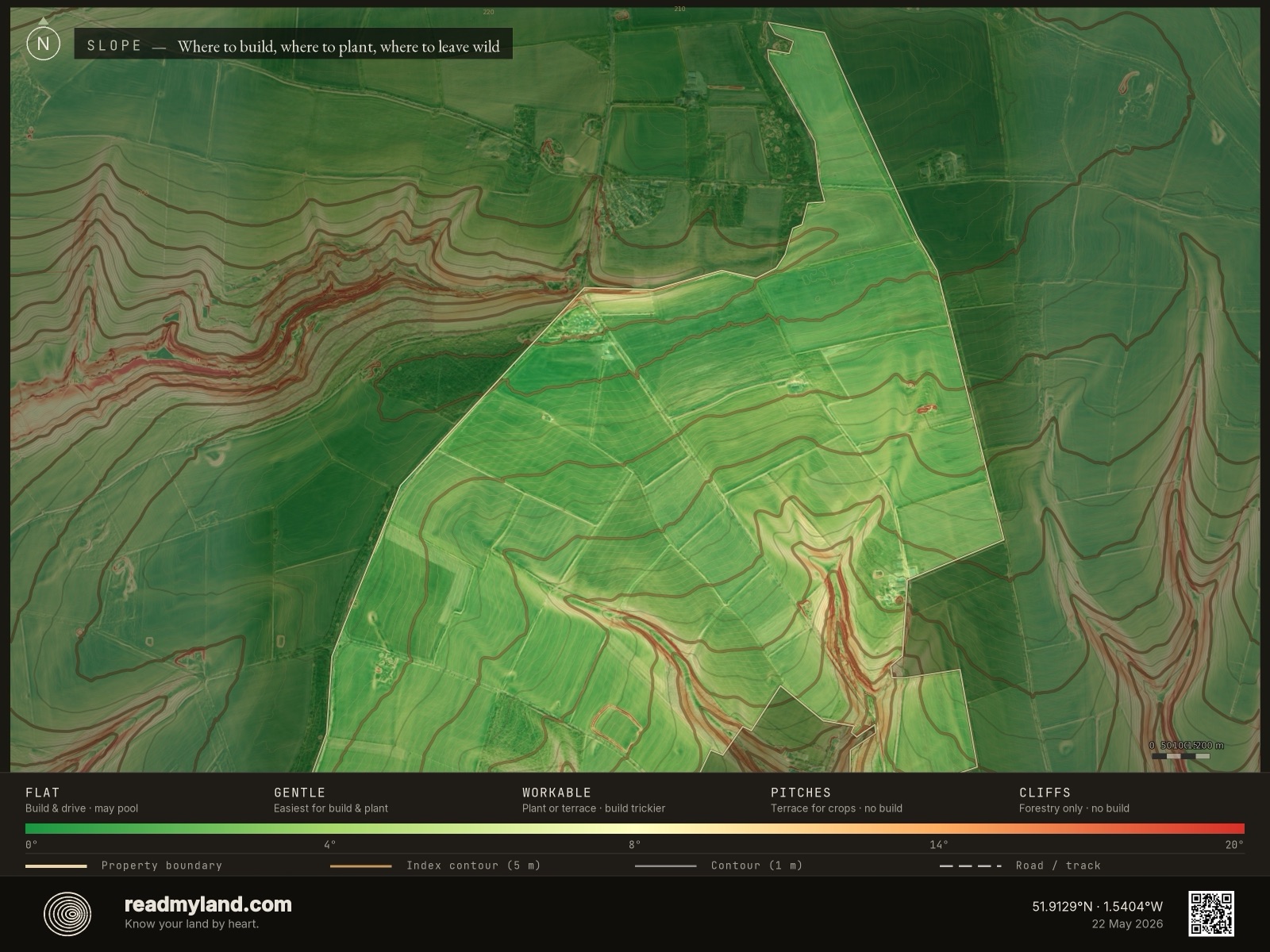The height and width of the screenshot is (952, 1270).
Task: Click the CLIFFS legend heading
Action: (1045, 793)
